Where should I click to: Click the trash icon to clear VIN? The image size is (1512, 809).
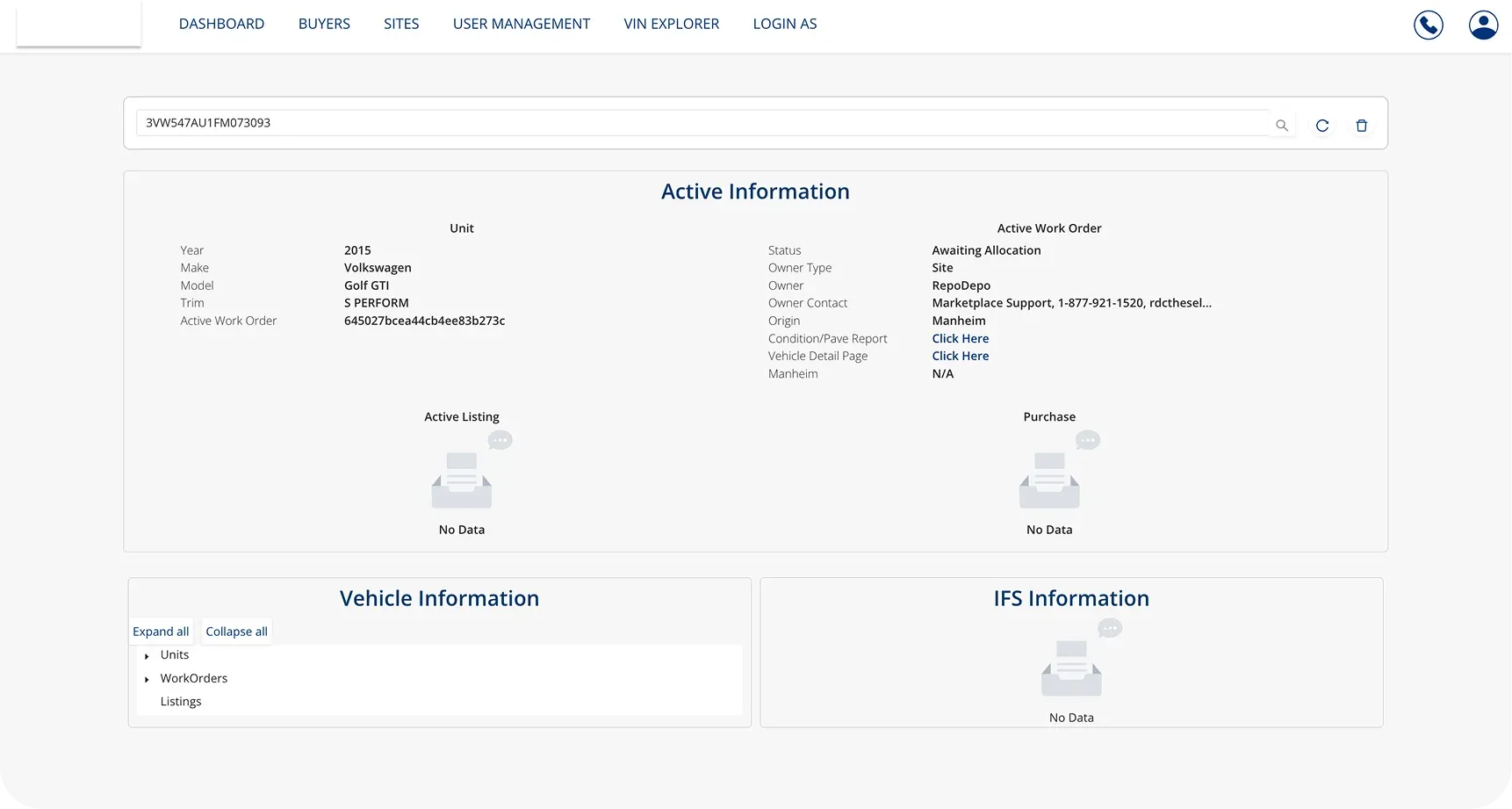tap(1361, 126)
